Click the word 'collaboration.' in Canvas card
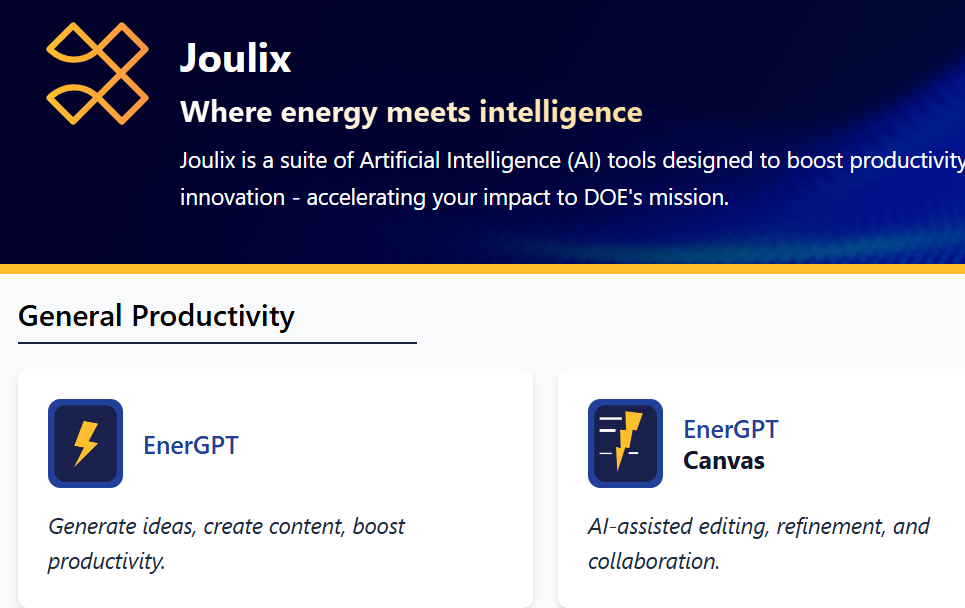The height and width of the screenshot is (608, 965). pyautogui.click(x=653, y=561)
